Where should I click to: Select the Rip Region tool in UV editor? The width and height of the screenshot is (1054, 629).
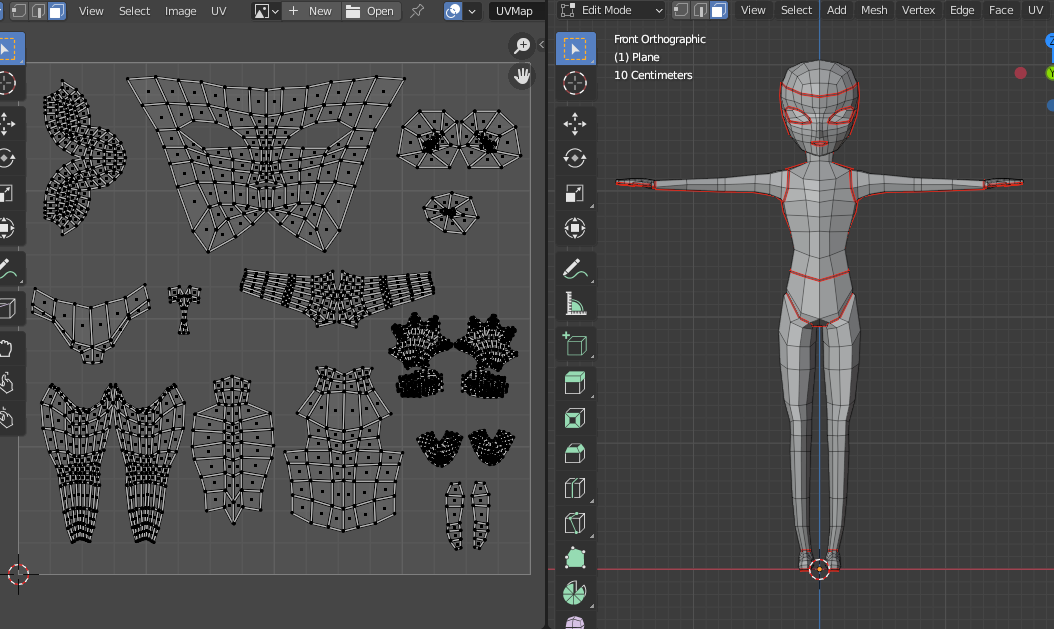(6, 308)
